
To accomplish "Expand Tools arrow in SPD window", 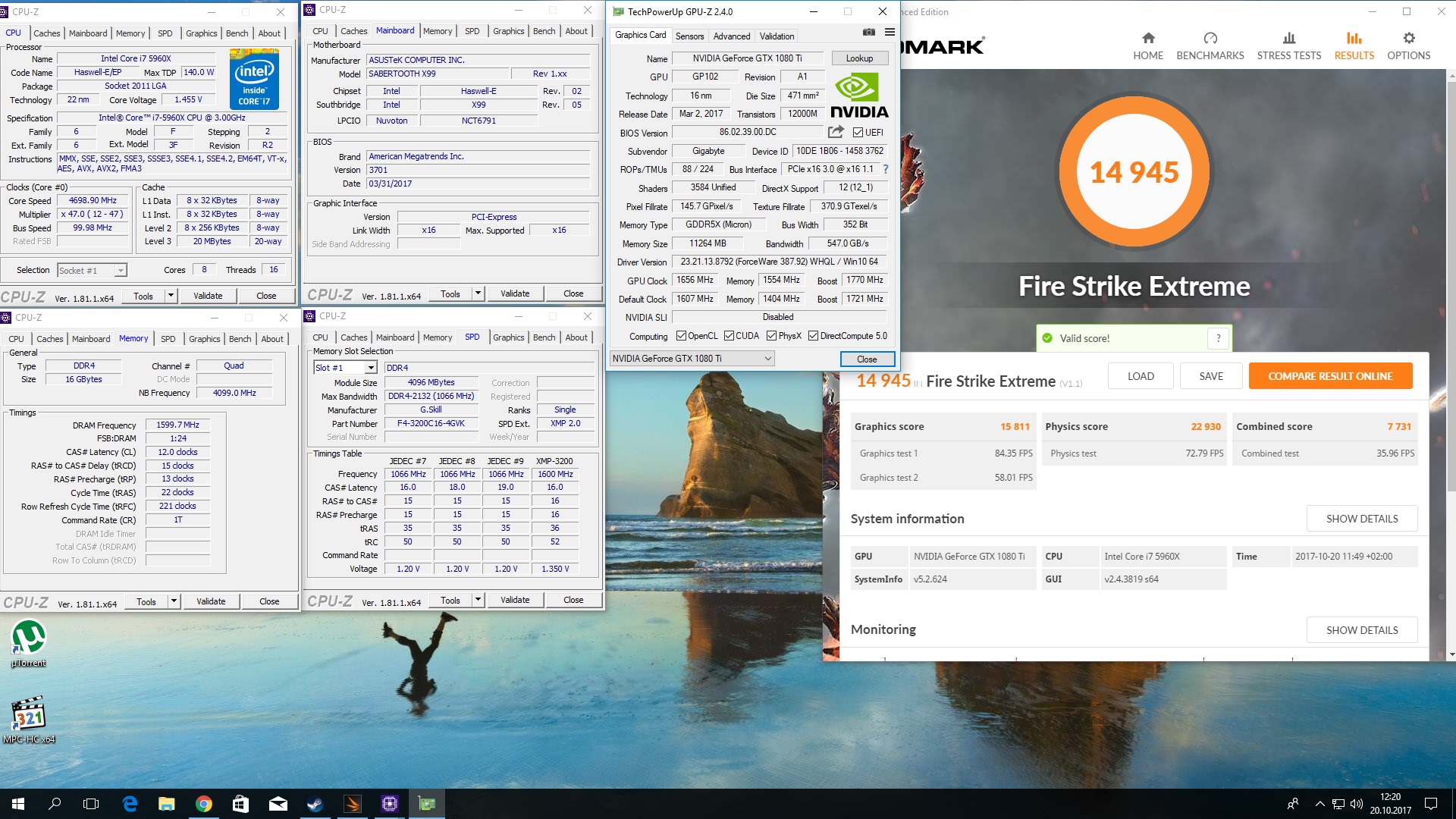I will 479,600.
